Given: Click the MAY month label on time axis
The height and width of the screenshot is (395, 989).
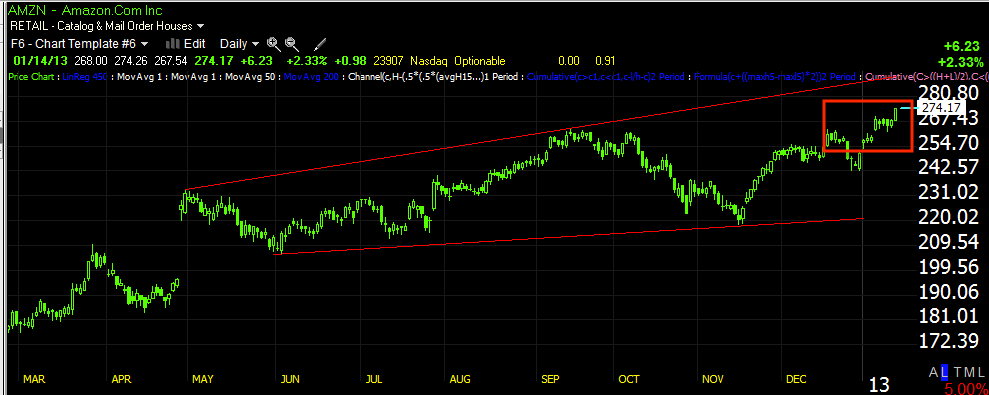Looking at the screenshot, I should pyautogui.click(x=203, y=379).
